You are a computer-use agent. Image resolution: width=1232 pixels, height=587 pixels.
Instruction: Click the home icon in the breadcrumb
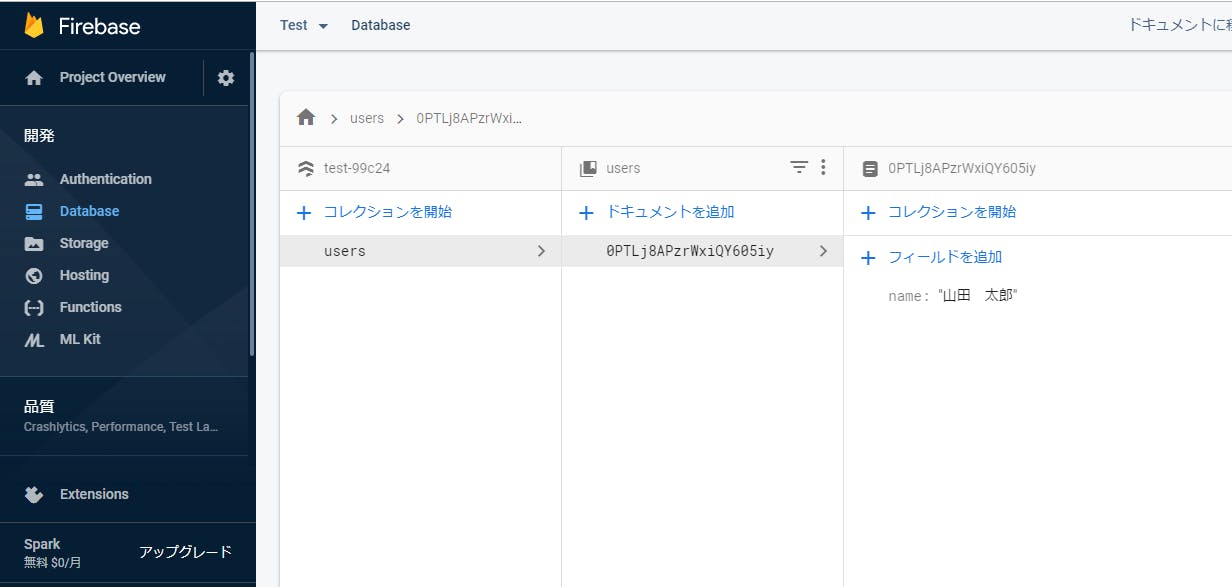point(305,118)
